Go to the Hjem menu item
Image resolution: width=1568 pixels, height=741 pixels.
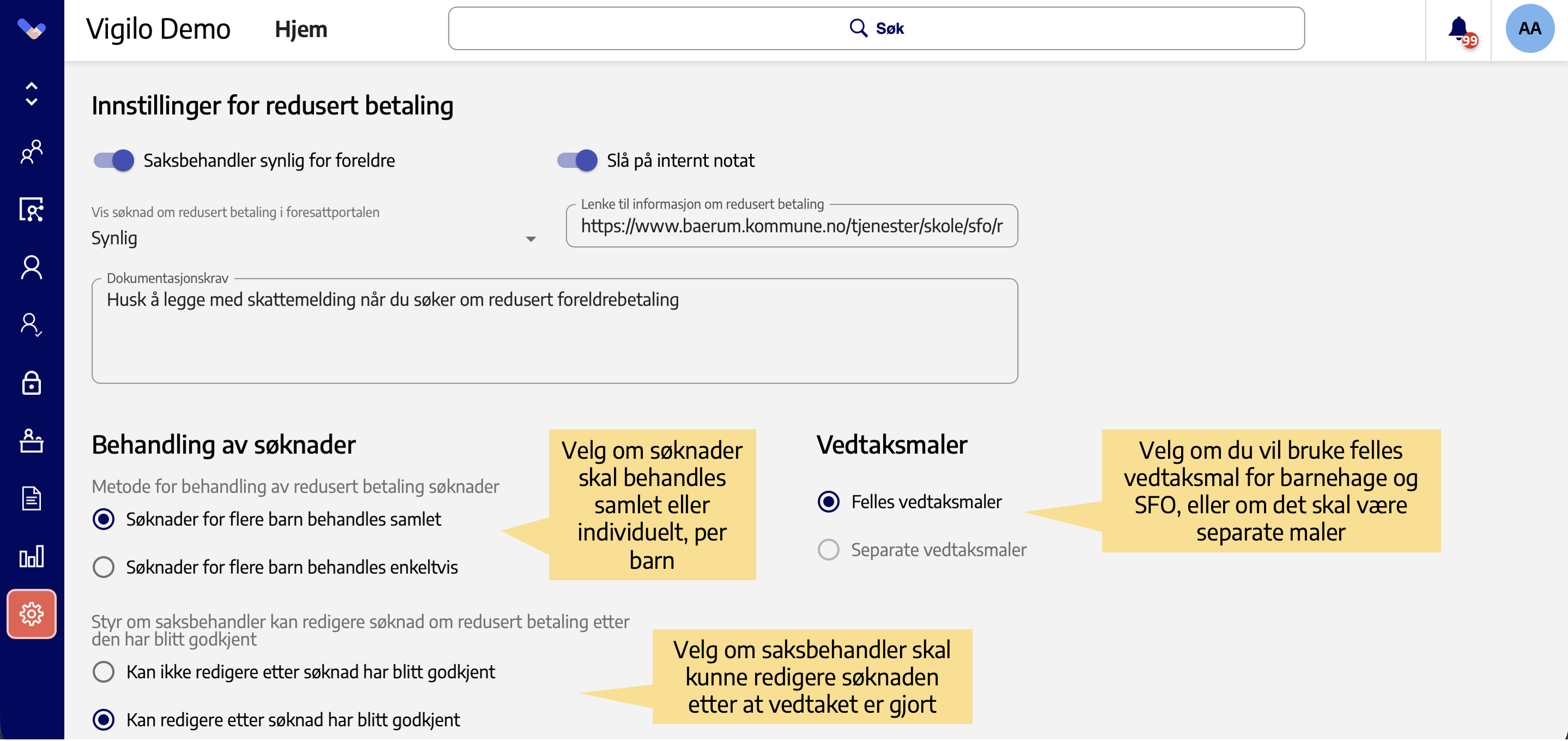[x=301, y=29]
